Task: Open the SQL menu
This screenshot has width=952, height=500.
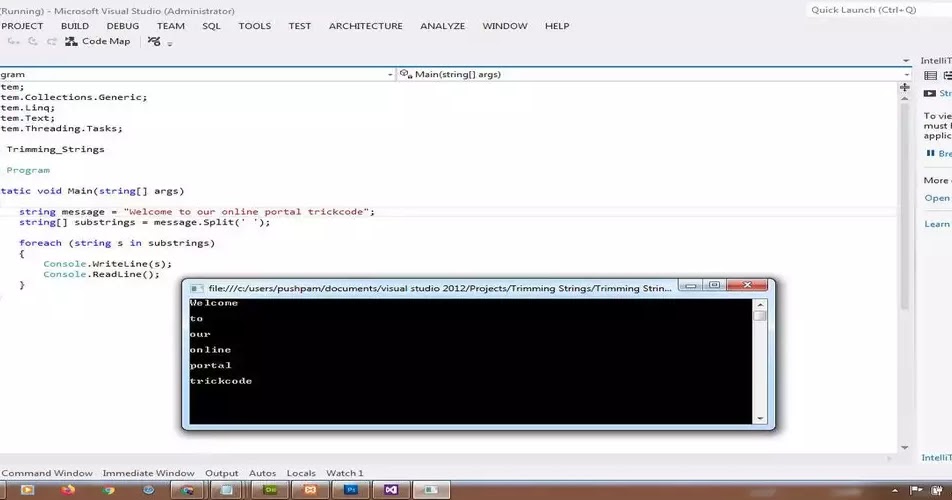Action: click(211, 26)
